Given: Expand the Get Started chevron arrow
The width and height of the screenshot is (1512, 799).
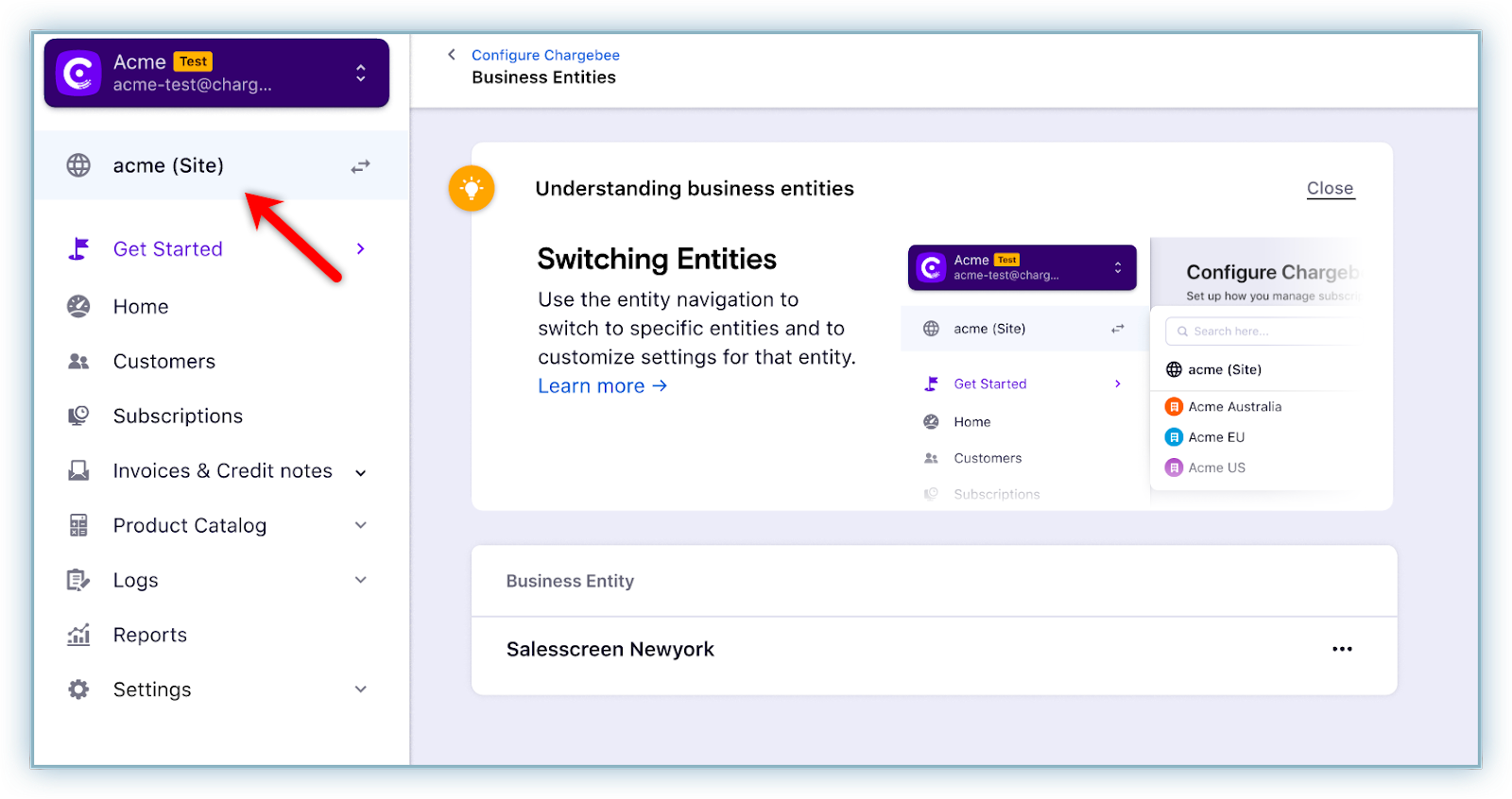Looking at the screenshot, I should click(361, 248).
